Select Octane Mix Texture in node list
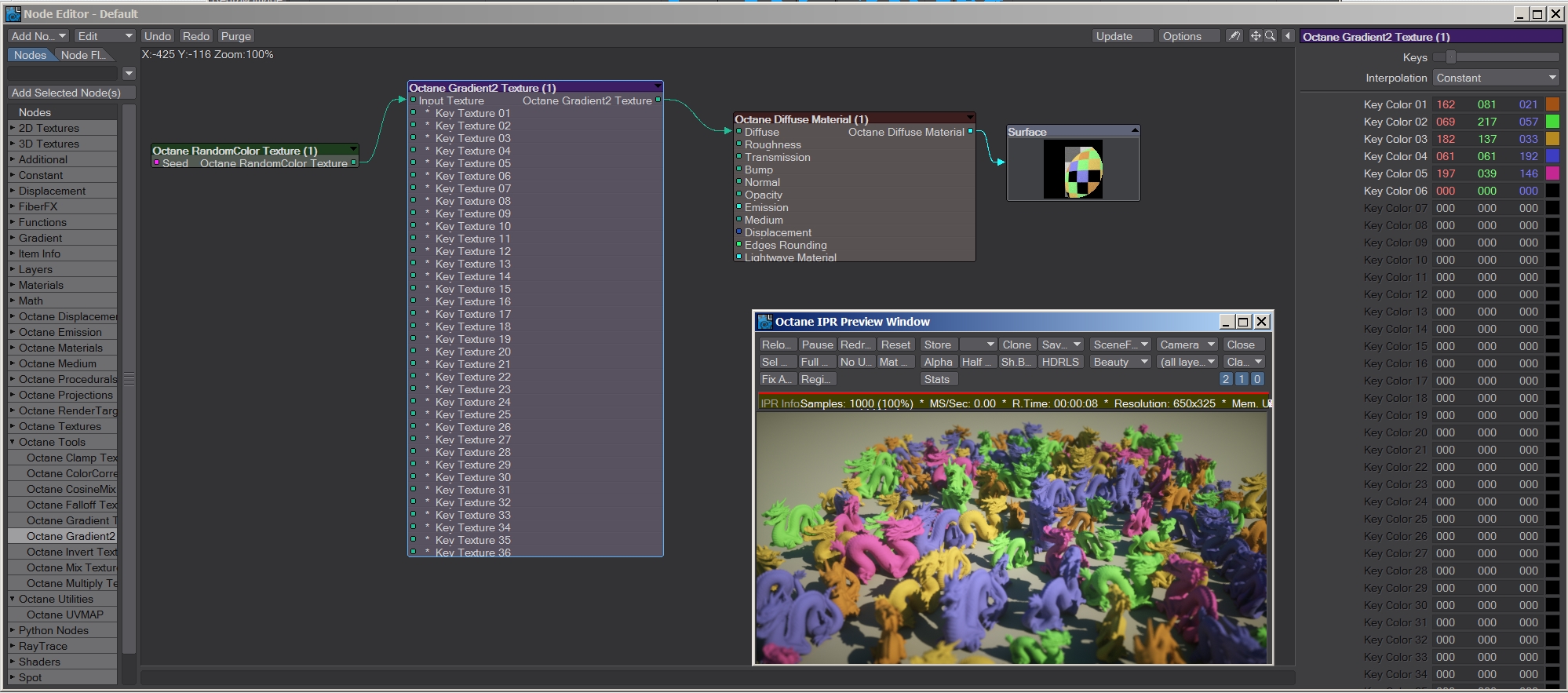This screenshot has height=693, width=1568. [x=63, y=567]
